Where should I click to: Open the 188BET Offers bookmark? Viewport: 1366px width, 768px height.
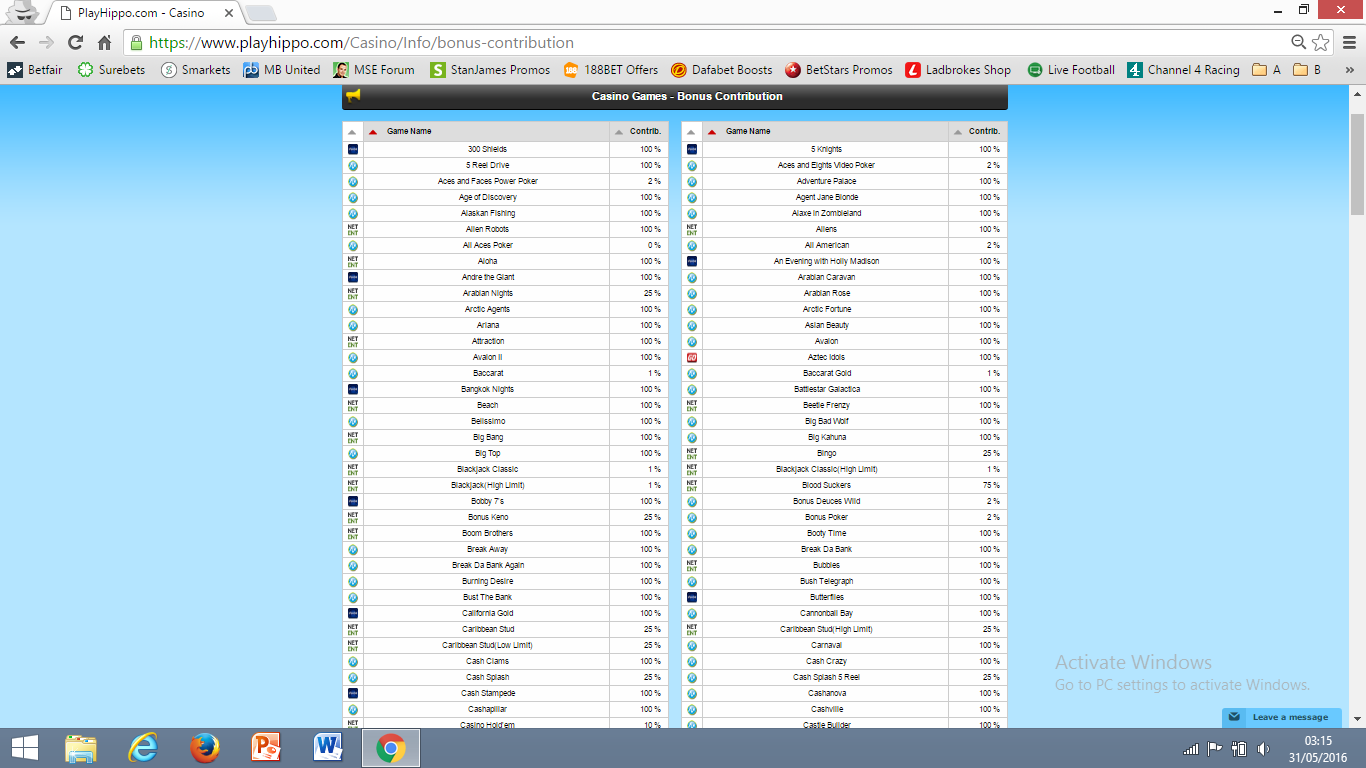click(x=611, y=70)
